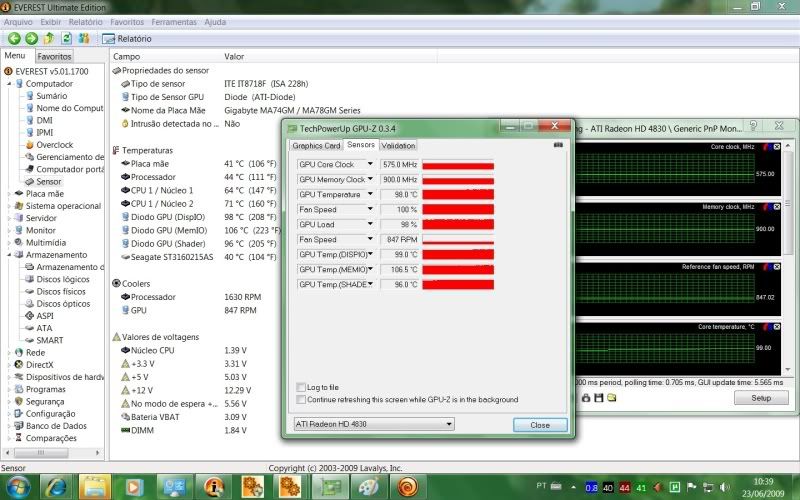Screen dimensions: 800x500
Task: Switch to the Favoritos tab
Action: [54, 57]
